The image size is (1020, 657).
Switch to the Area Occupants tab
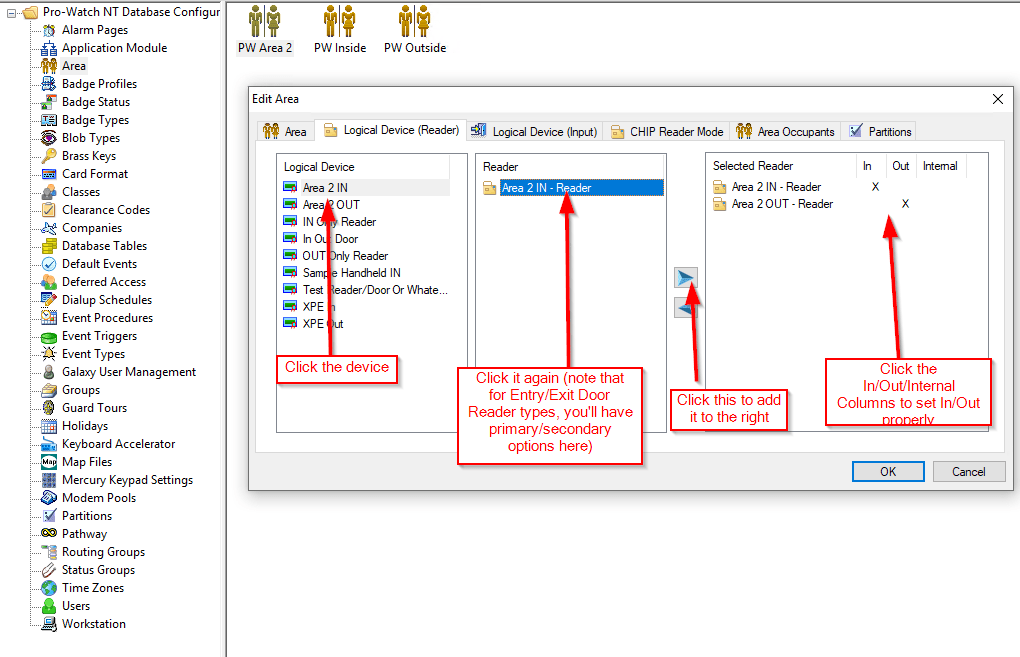click(785, 131)
